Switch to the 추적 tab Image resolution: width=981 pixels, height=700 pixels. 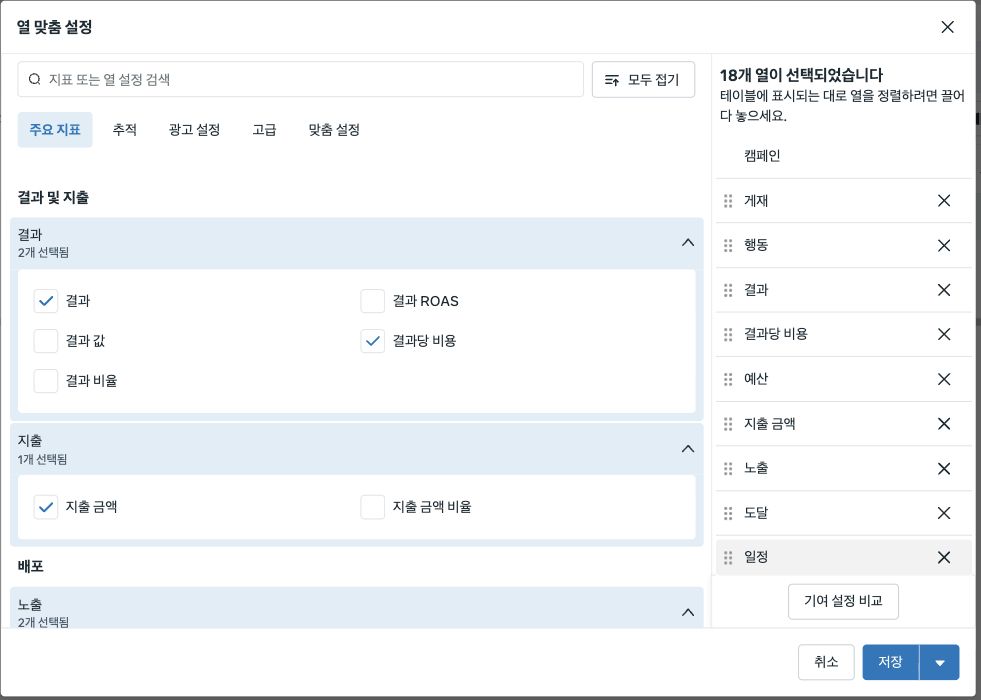[x=125, y=129]
